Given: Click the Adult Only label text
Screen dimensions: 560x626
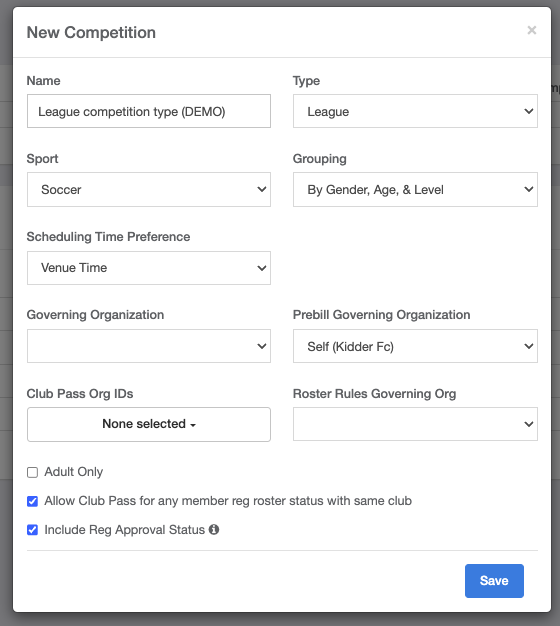Looking at the screenshot, I should pyautogui.click(x=73, y=472).
